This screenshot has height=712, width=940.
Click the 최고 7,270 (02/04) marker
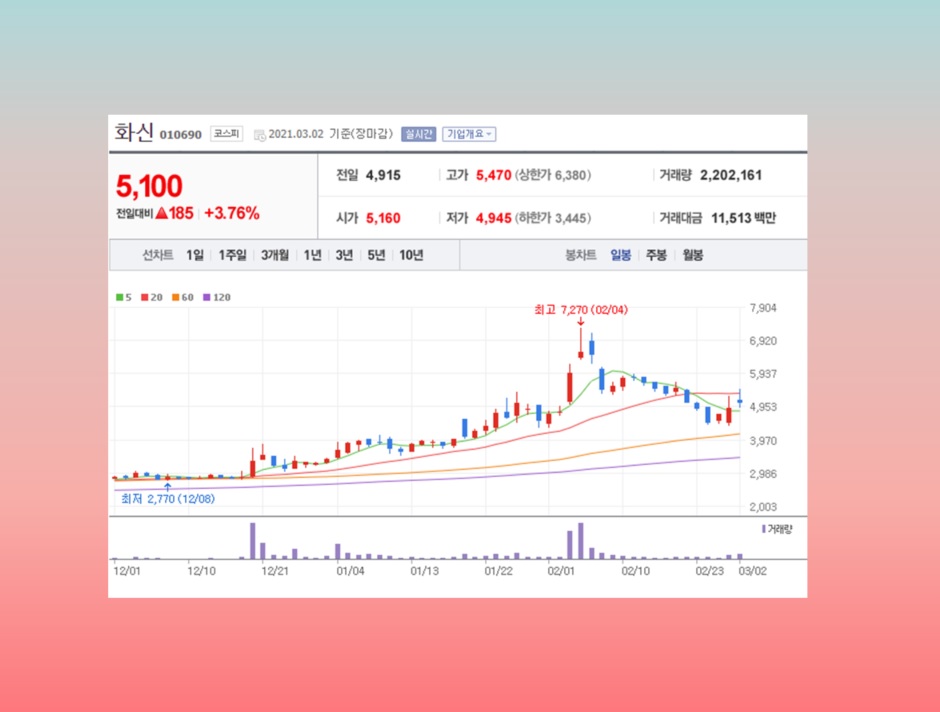pos(581,310)
